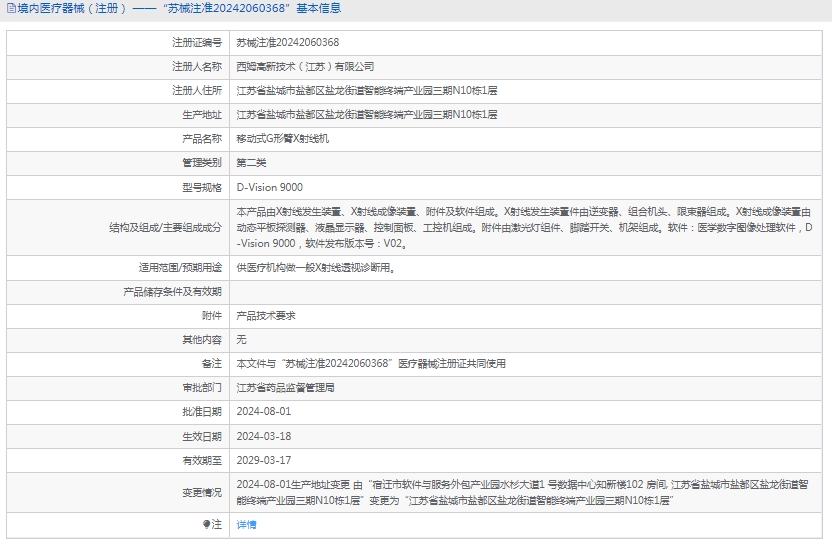This screenshot has height=540, width=832.
Task: Click the 其他内容 value 无
Action: [x=241, y=339]
